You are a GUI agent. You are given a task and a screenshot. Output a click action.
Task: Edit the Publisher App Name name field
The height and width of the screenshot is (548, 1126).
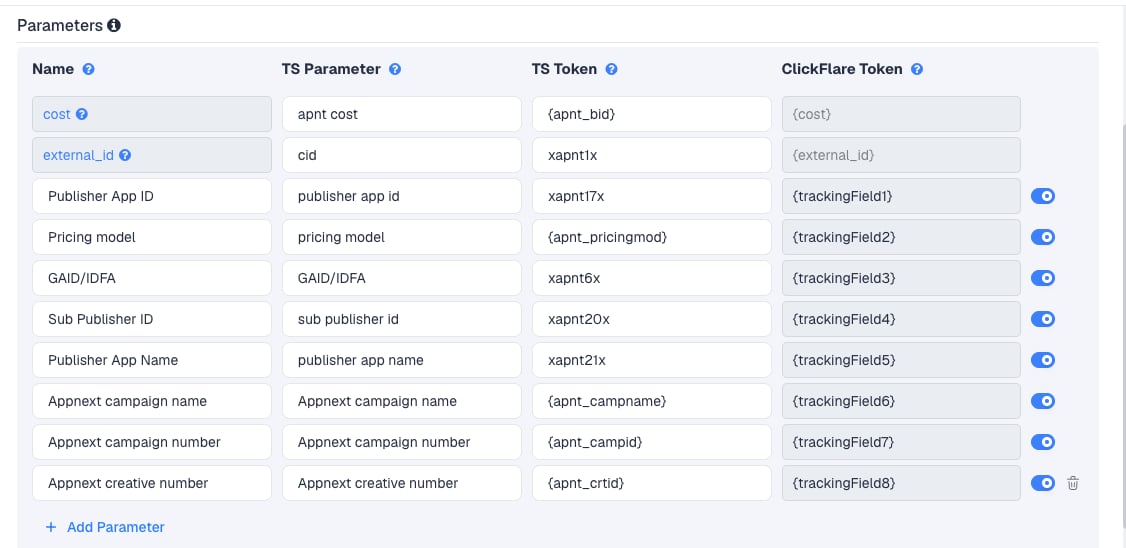pyautogui.click(x=152, y=360)
